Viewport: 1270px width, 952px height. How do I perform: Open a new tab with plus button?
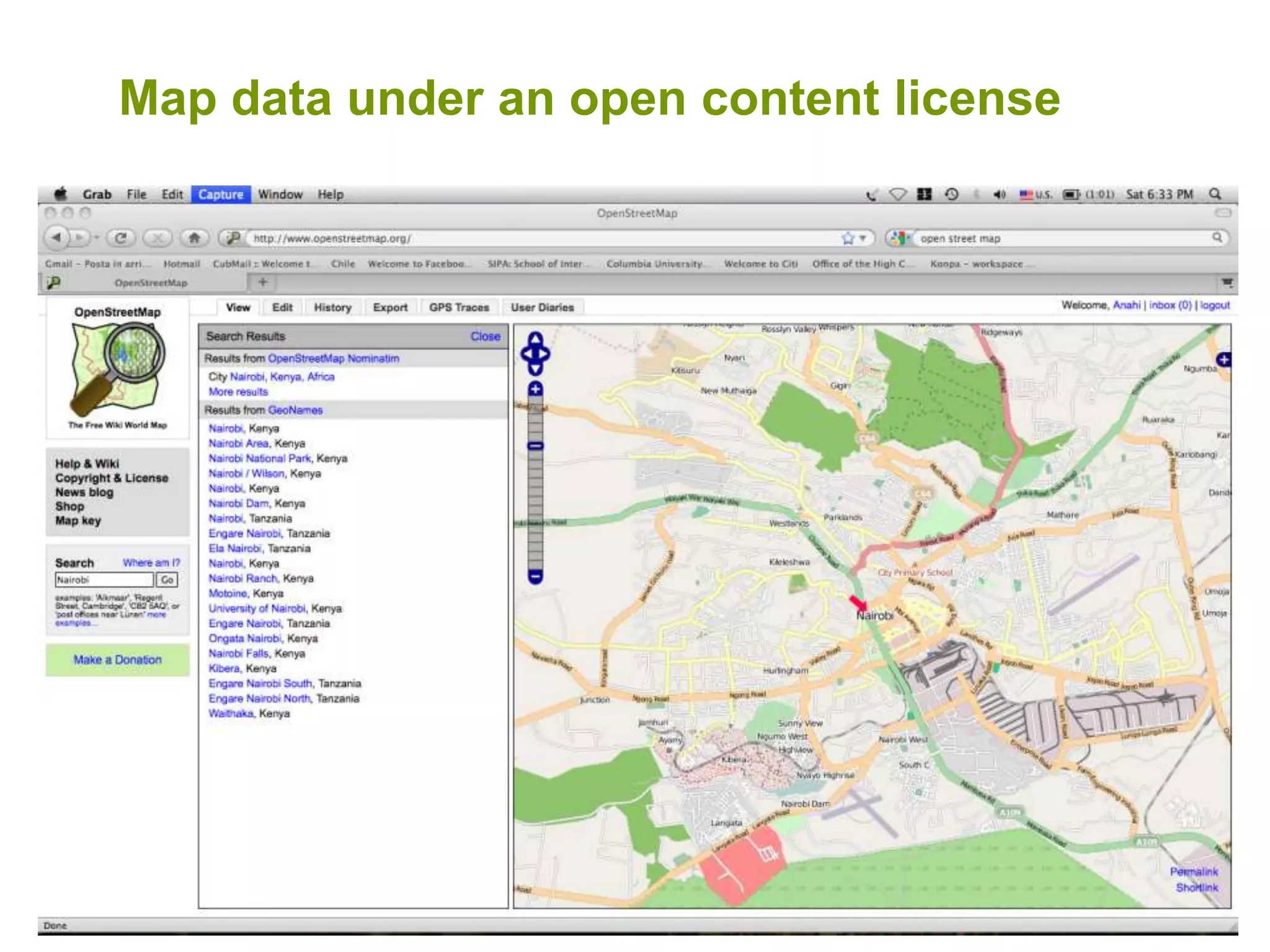pyautogui.click(x=263, y=282)
